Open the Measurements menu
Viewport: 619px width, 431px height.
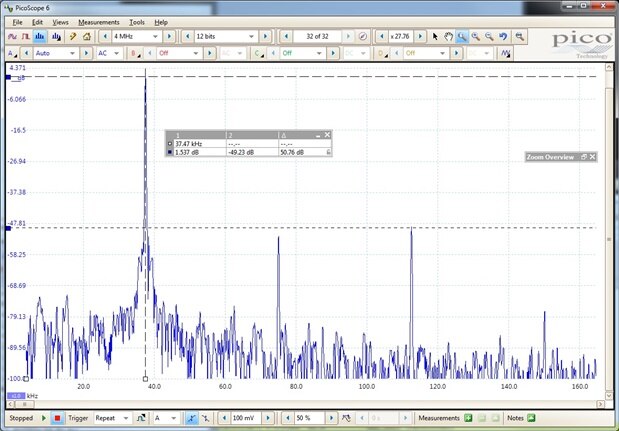[x=98, y=21]
